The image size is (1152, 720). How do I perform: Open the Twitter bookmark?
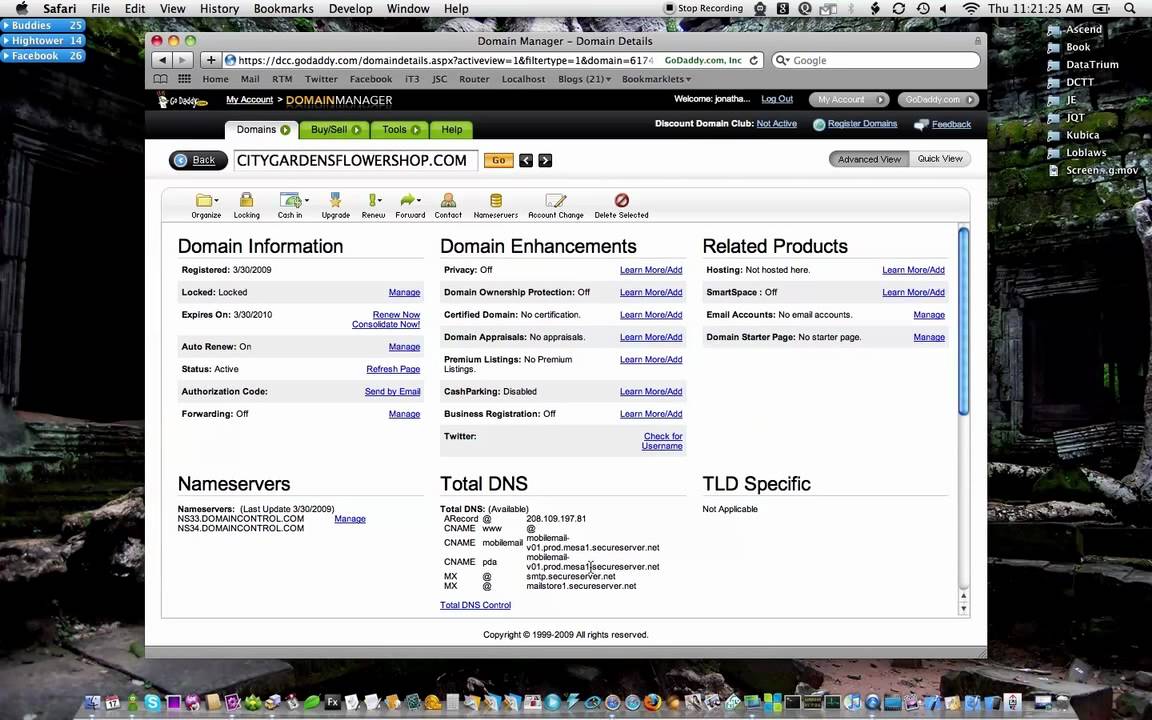click(x=321, y=79)
